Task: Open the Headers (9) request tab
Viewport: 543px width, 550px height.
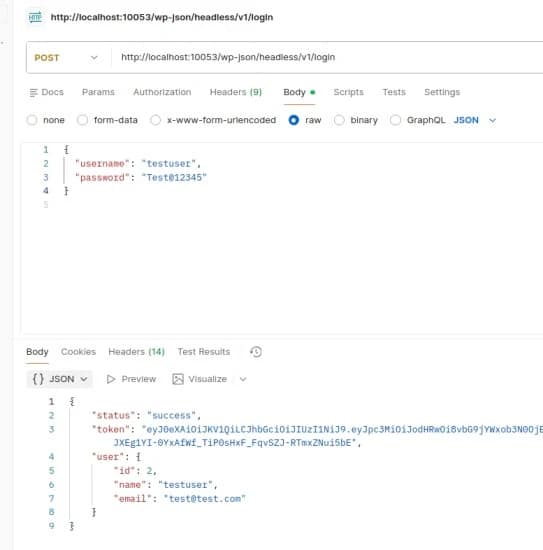Action: [236, 92]
